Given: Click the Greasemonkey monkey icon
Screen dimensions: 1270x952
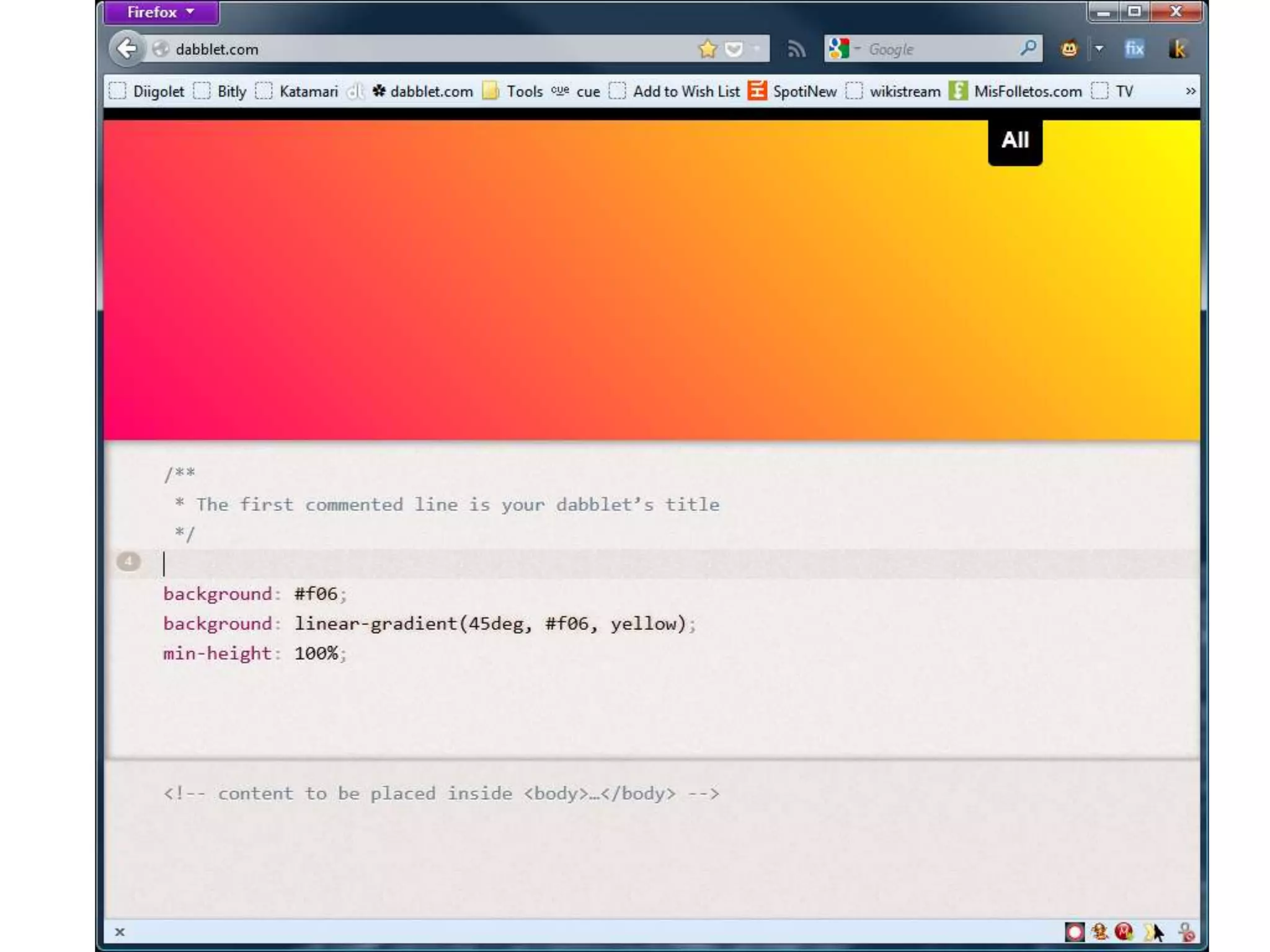Looking at the screenshot, I should pyautogui.click(x=1069, y=48).
